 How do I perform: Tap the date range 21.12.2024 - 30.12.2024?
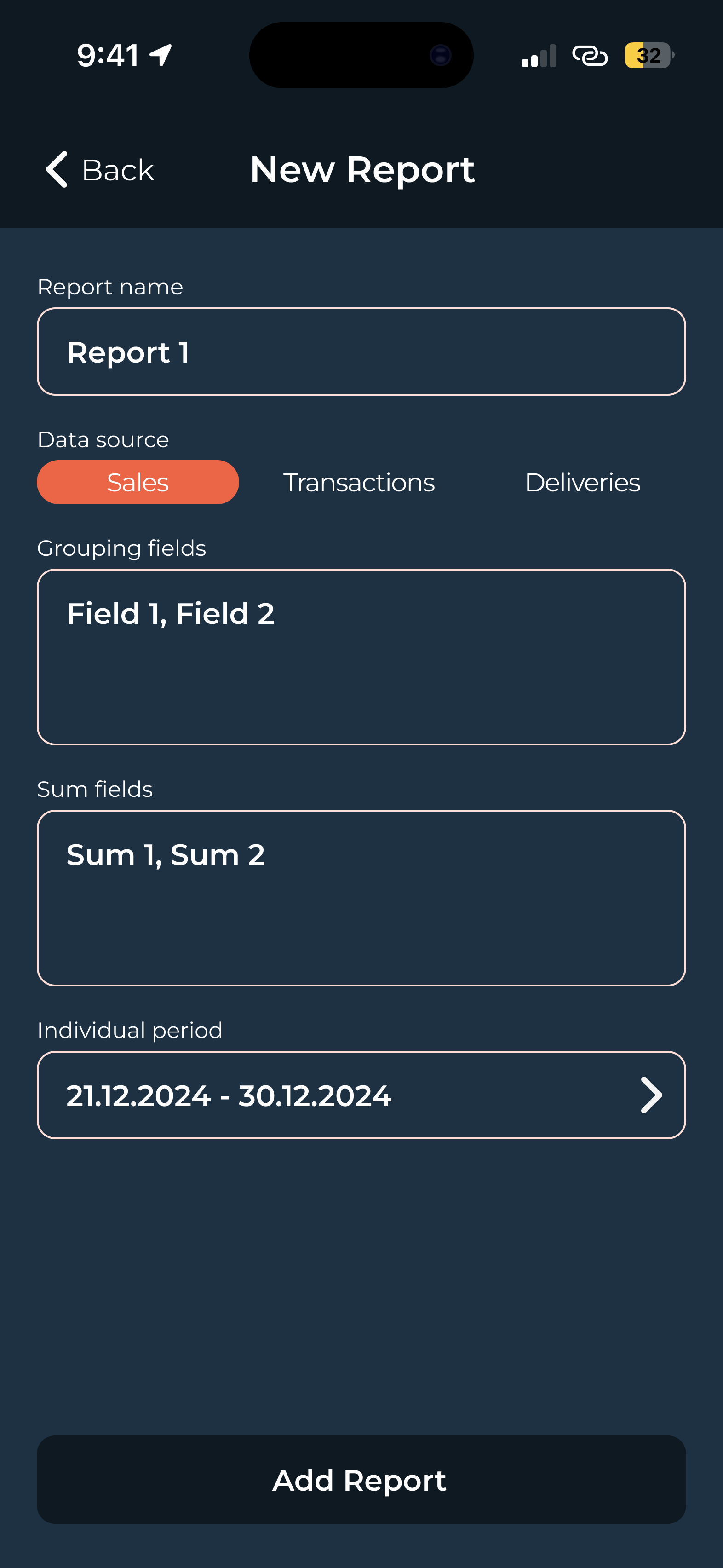tap(229, 1095)
